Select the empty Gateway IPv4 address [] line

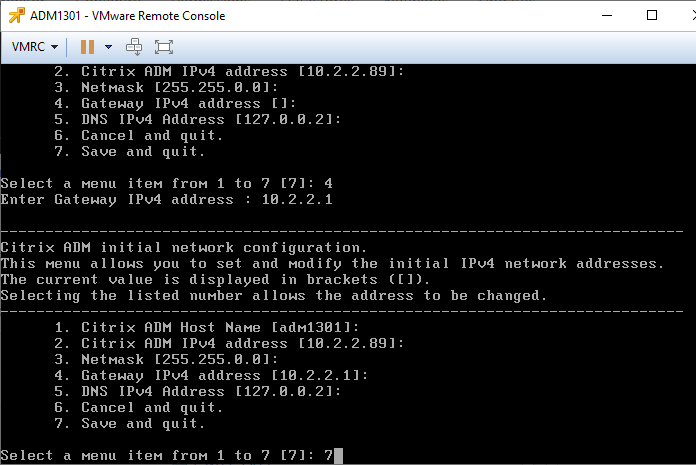pyautogui.click(x=175, y=103)
